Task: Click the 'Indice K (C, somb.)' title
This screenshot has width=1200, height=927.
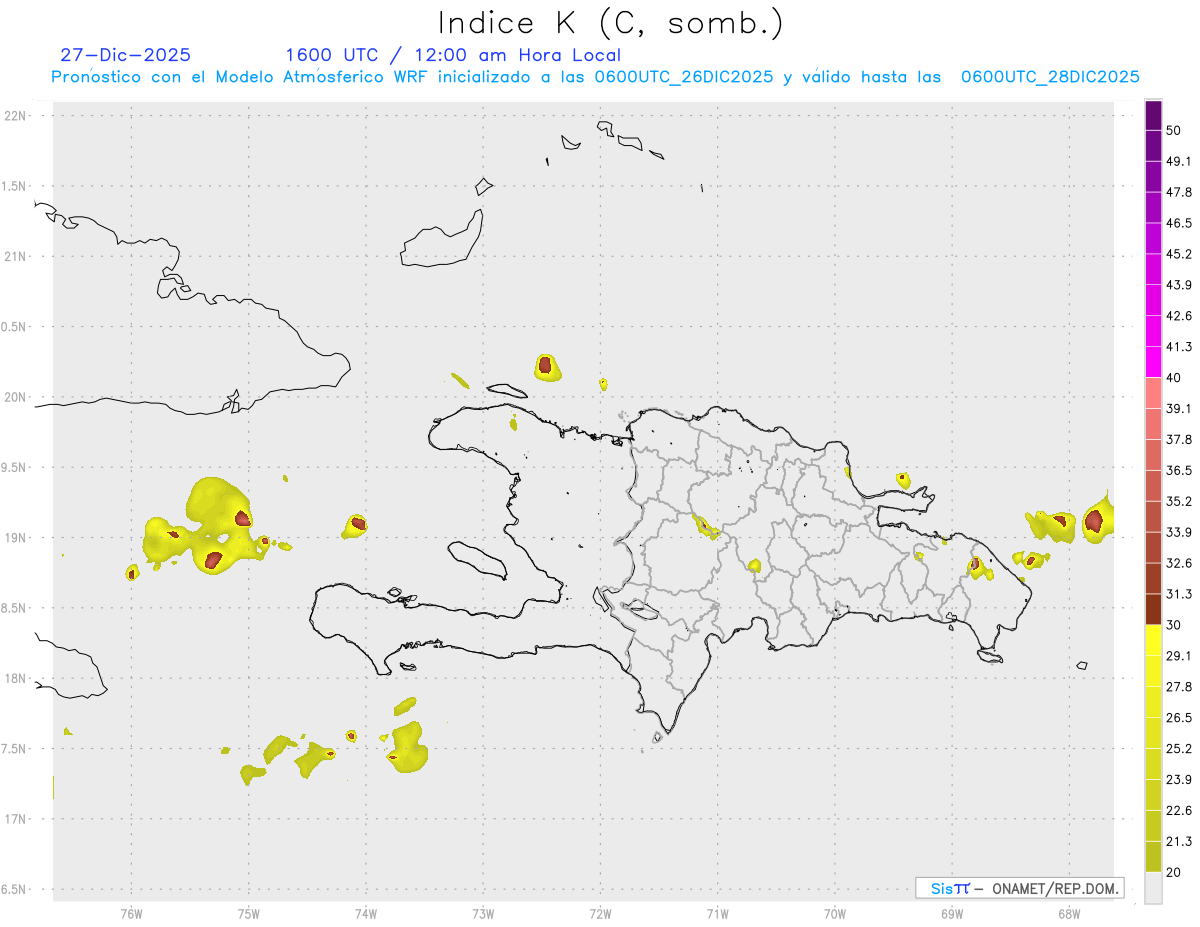Action: coord(611,22)
